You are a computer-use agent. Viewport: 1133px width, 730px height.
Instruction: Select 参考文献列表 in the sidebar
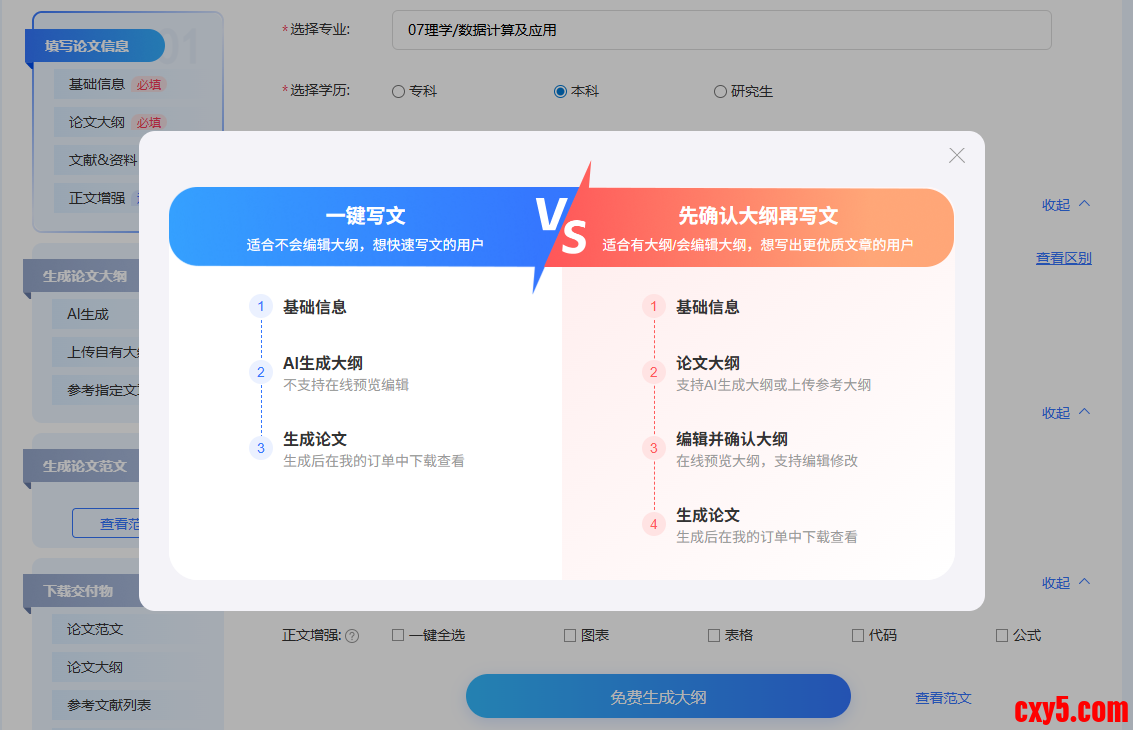[x=109, y=705]
